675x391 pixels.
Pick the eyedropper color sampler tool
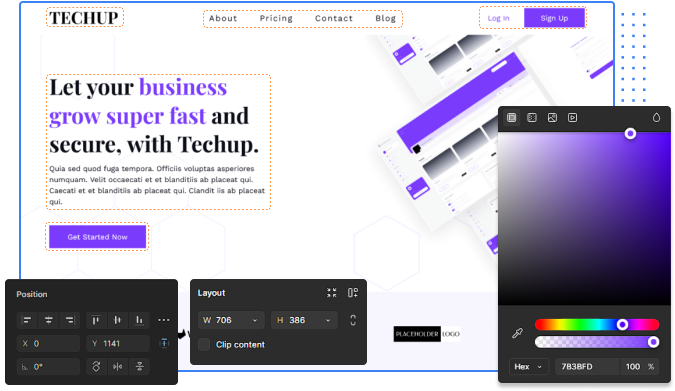[517, 333]
